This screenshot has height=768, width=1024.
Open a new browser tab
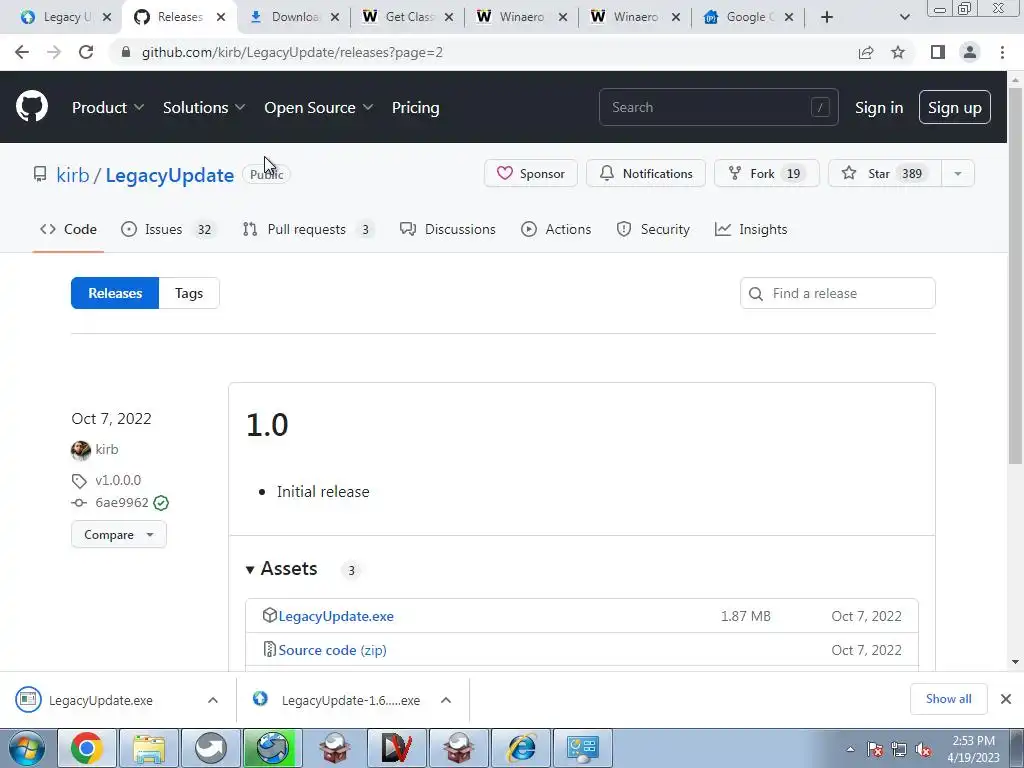click(x=827, y=17)
